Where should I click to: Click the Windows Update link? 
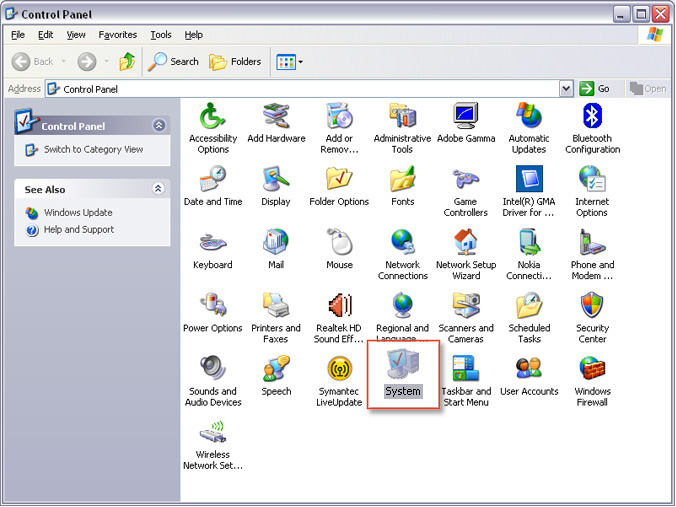[78, 213]
